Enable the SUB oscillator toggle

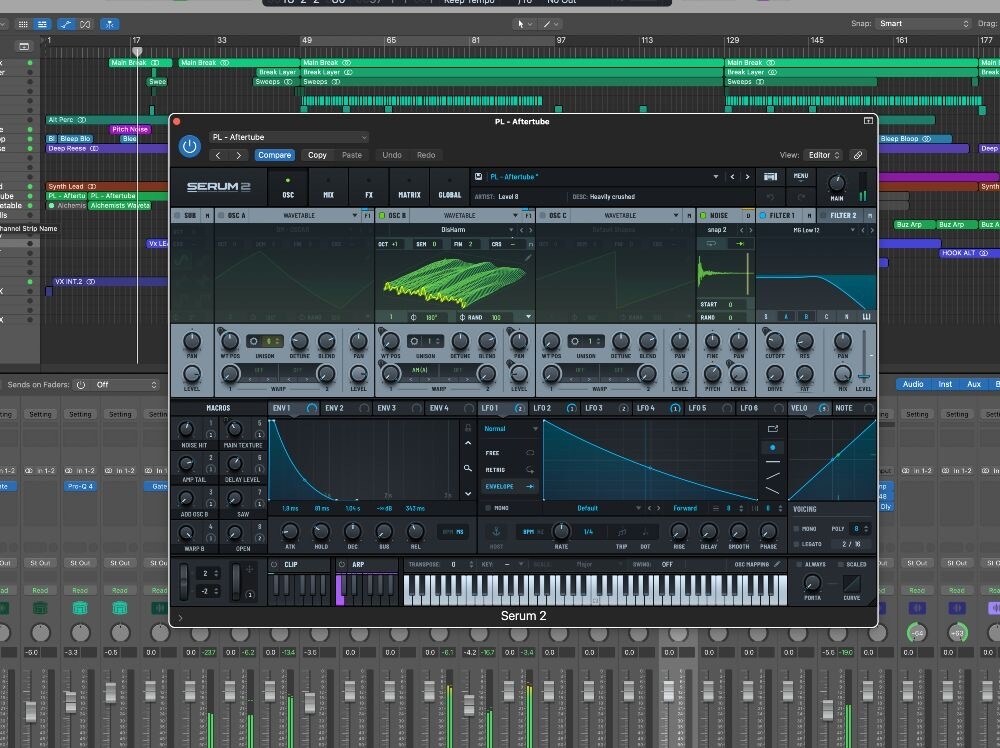(x=177, y=216)
